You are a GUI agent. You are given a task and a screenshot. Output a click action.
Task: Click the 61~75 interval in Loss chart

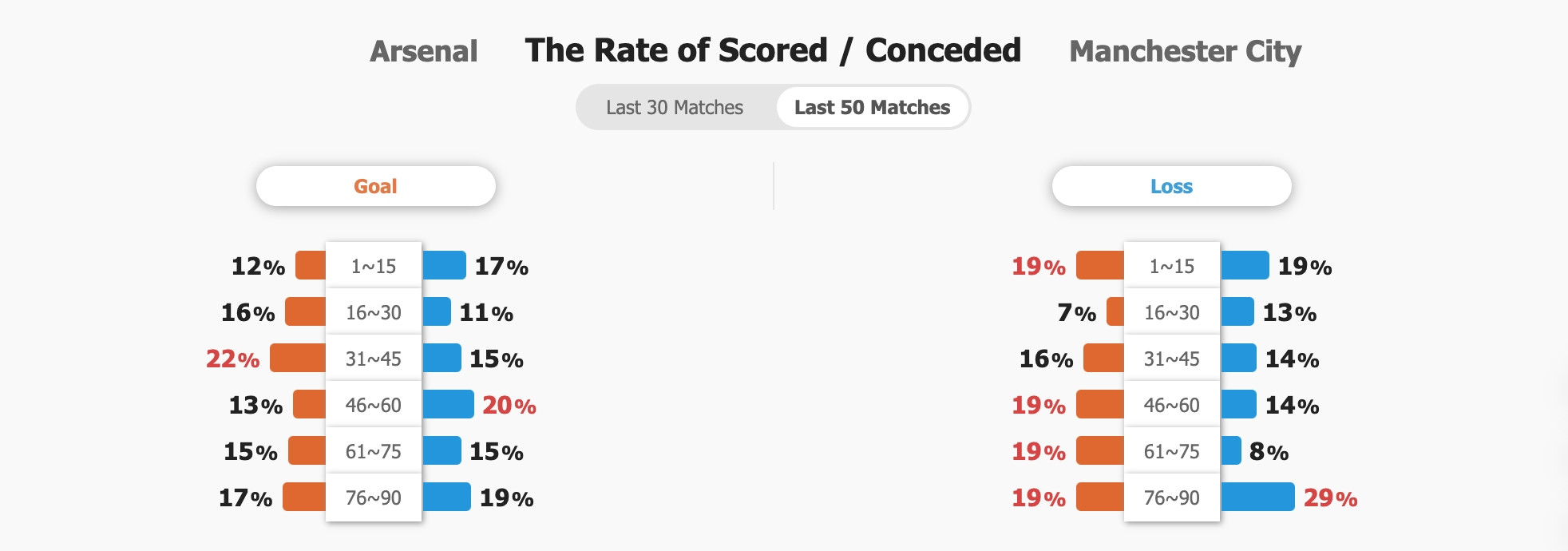coord(1172,451)
